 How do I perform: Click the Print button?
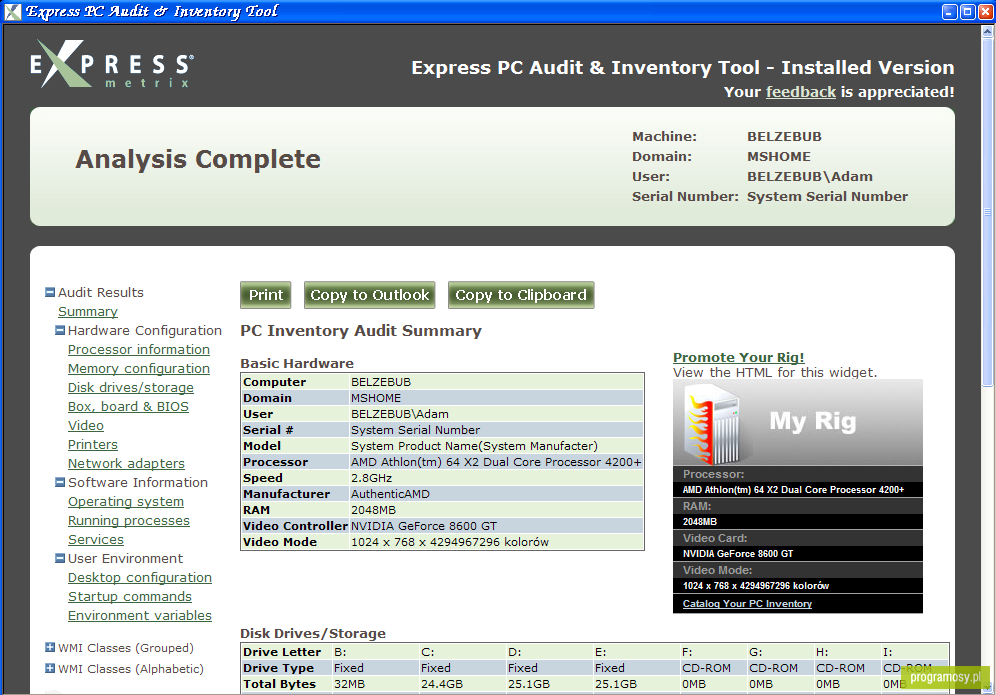[x=266, y=295]
